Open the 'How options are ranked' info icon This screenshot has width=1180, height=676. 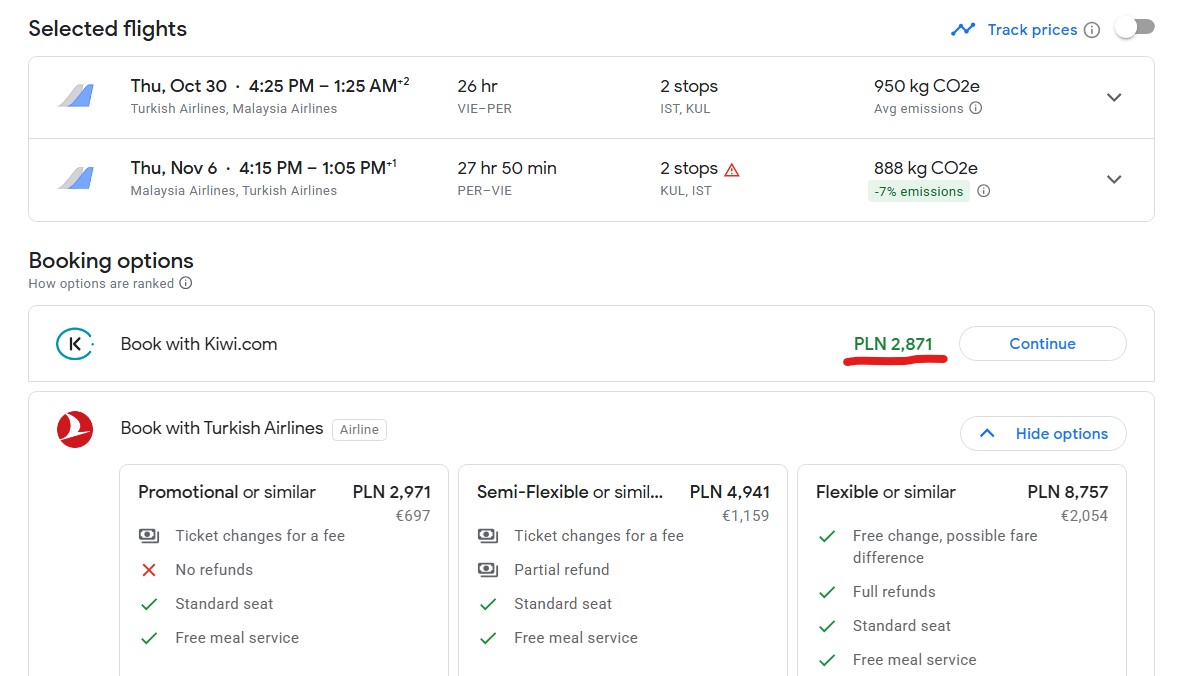[186, 283]
